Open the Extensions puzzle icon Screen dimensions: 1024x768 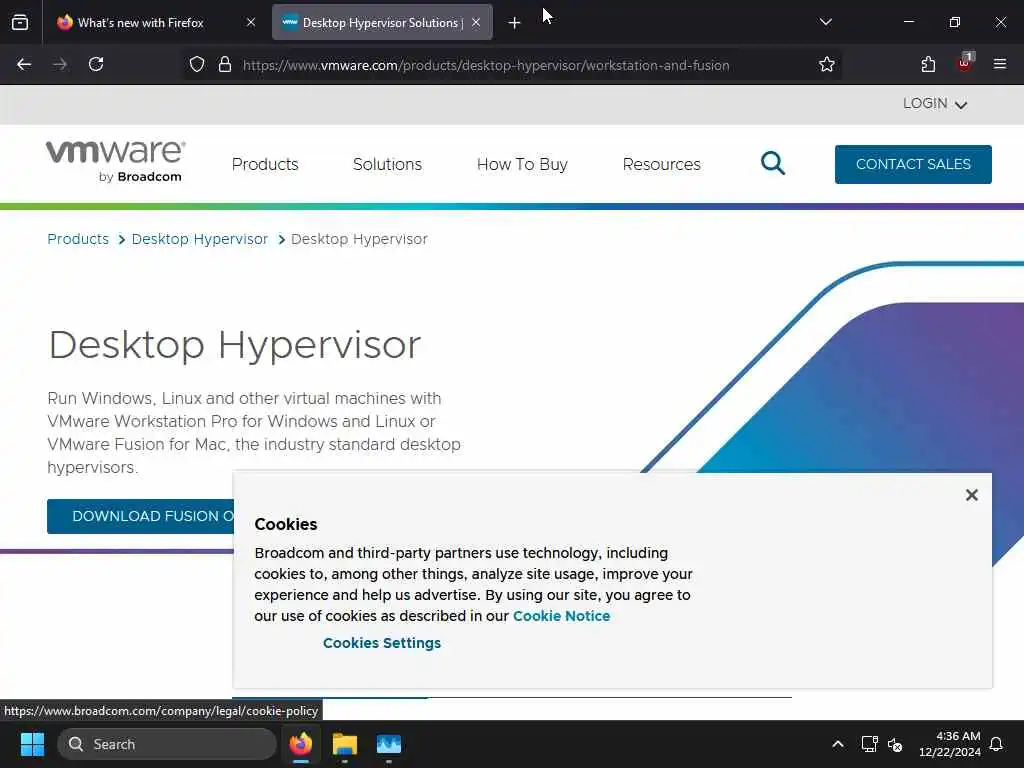928,64
